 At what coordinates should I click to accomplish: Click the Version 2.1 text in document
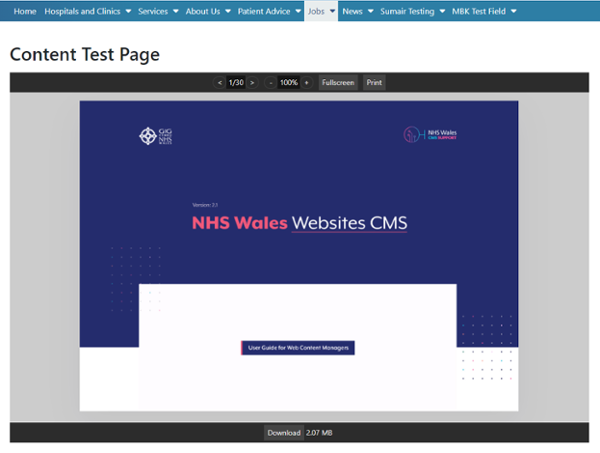pos(205,205)
